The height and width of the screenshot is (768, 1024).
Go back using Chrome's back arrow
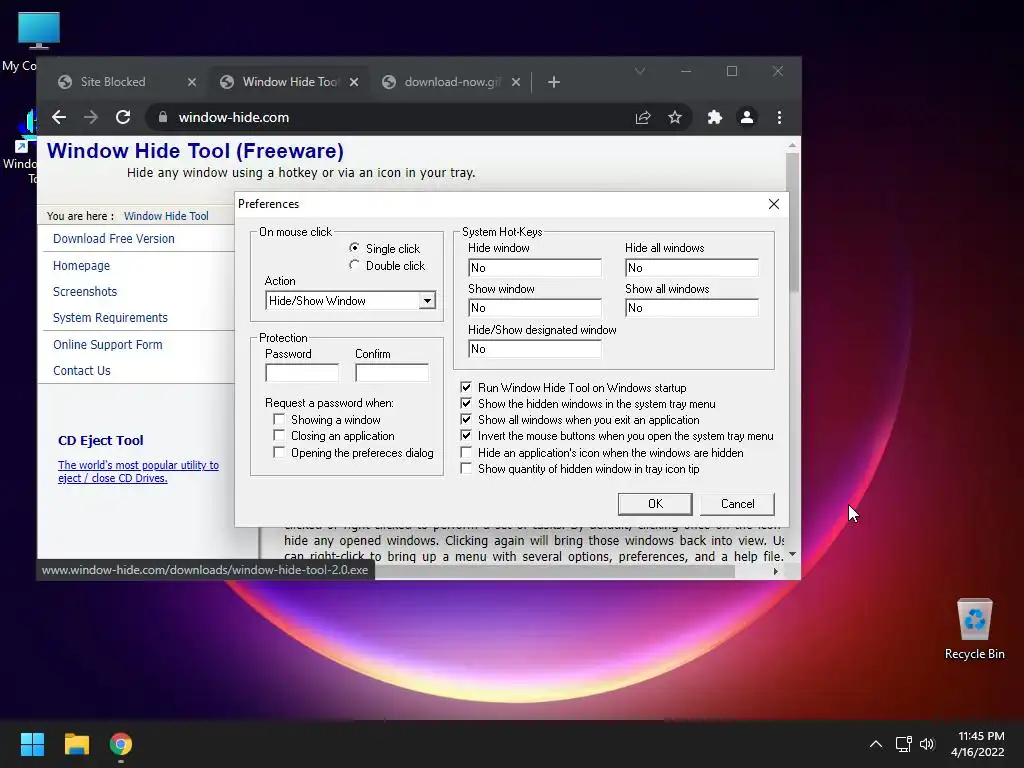pos(59,118)
